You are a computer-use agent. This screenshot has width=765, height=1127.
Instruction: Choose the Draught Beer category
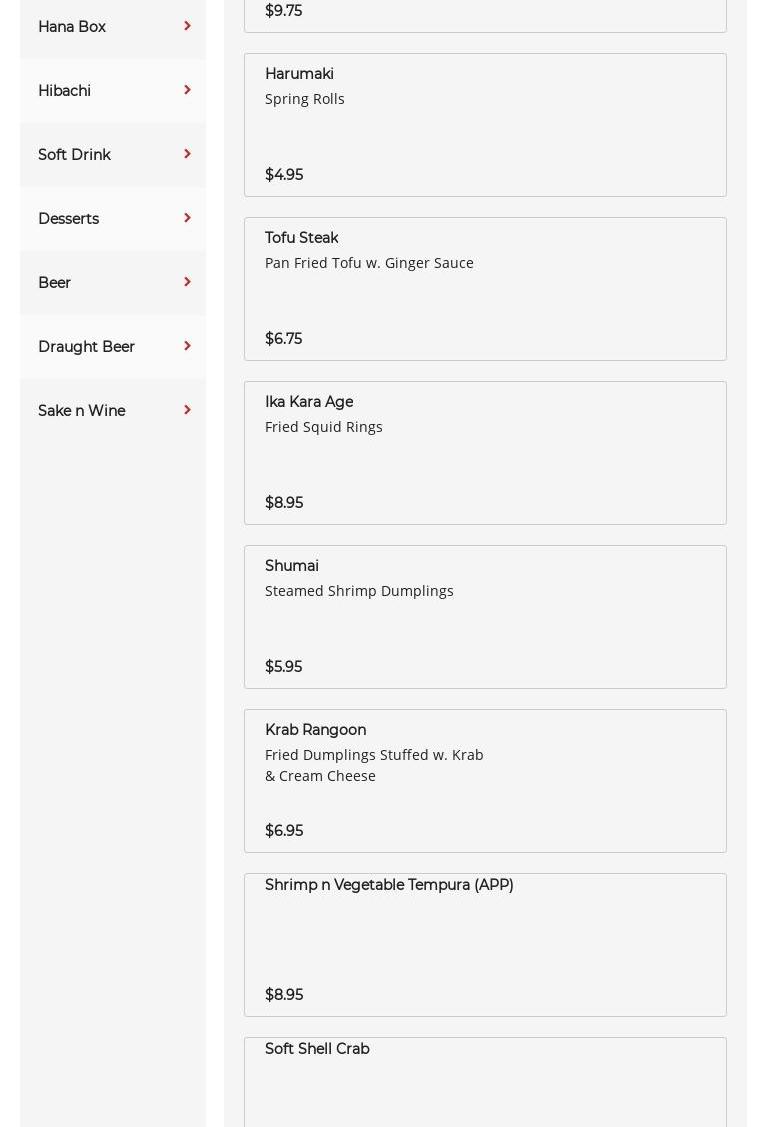87,347
